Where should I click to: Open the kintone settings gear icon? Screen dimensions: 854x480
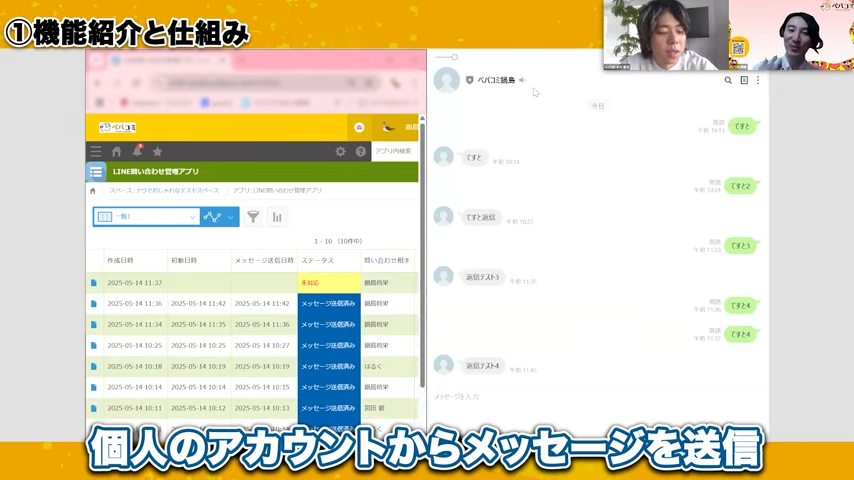[340, 151]
